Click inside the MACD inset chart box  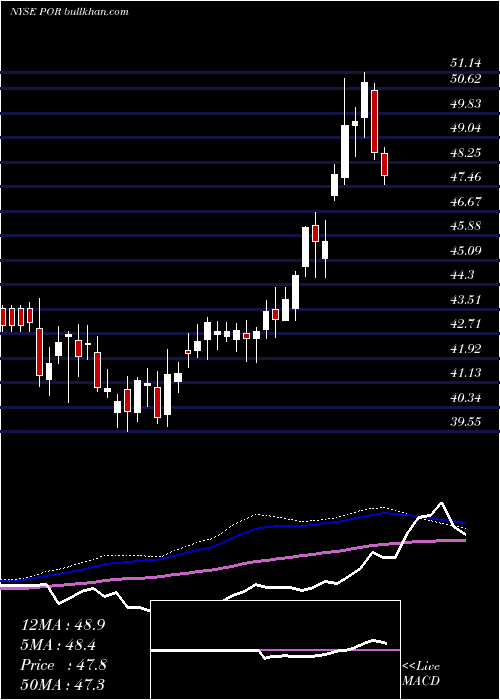pos(275,650)
